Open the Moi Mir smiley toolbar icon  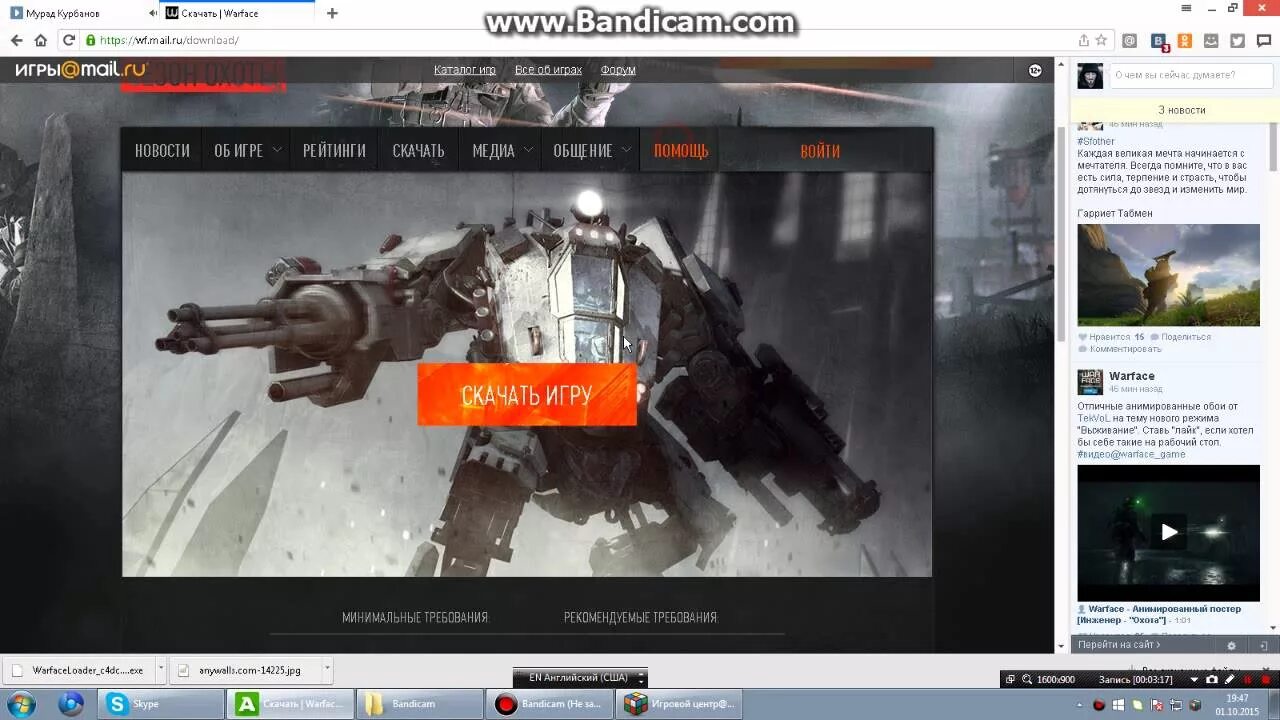(1211, 41)
